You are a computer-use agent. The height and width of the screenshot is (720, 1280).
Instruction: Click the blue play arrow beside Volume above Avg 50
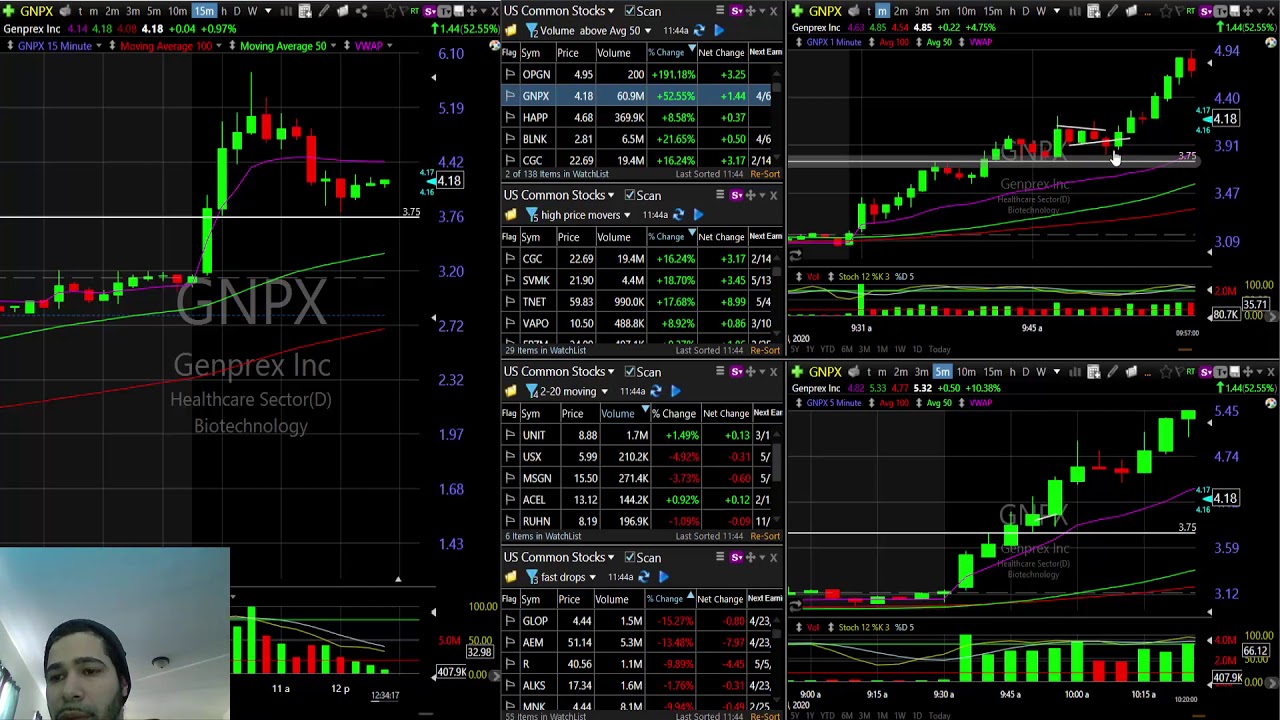pyautogui.click(x=719, y=31)
